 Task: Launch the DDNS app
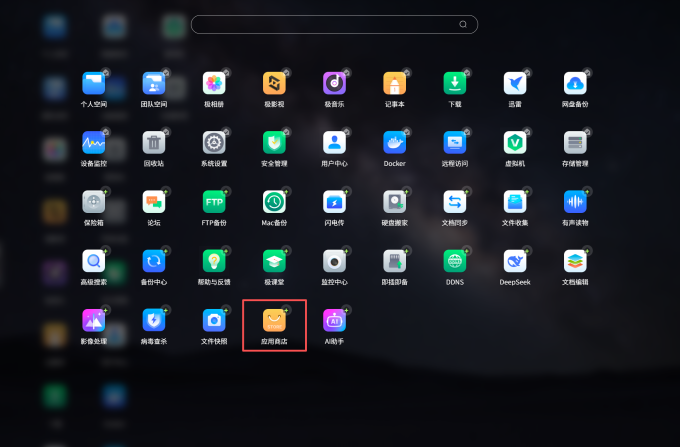click(x=454, y=261)
